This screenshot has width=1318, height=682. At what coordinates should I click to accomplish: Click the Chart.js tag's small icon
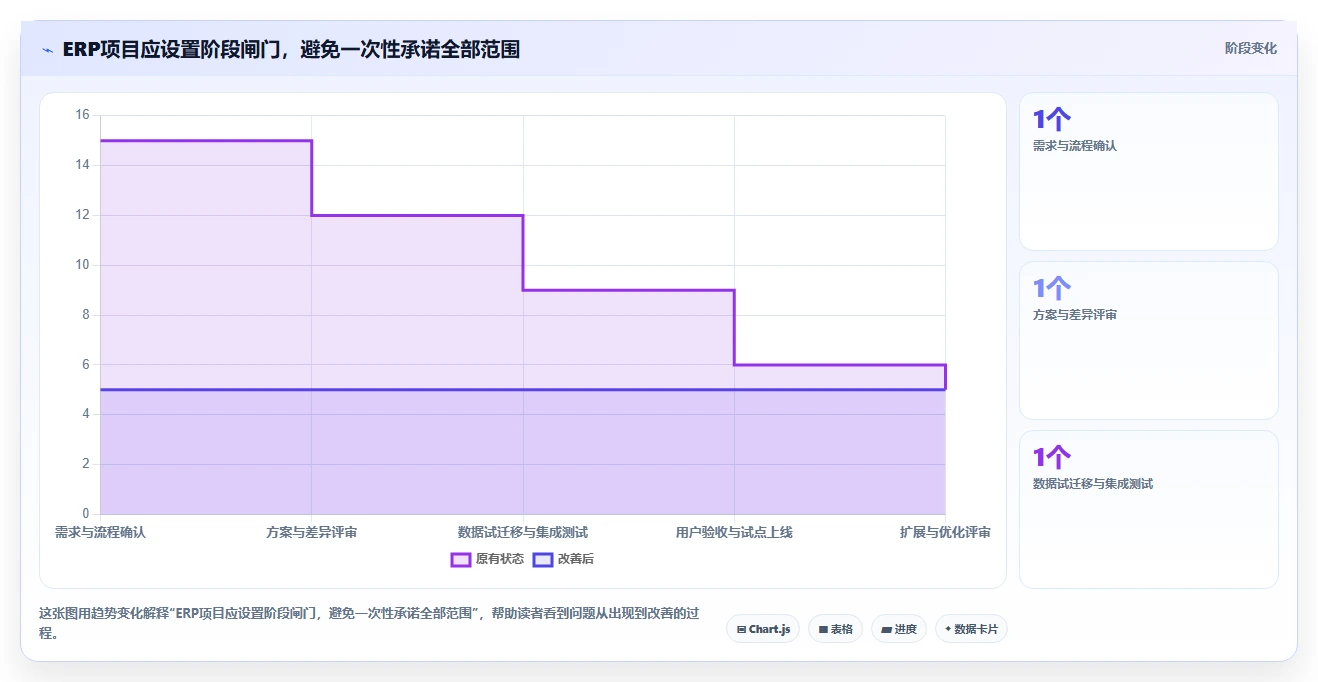[741, 629]
